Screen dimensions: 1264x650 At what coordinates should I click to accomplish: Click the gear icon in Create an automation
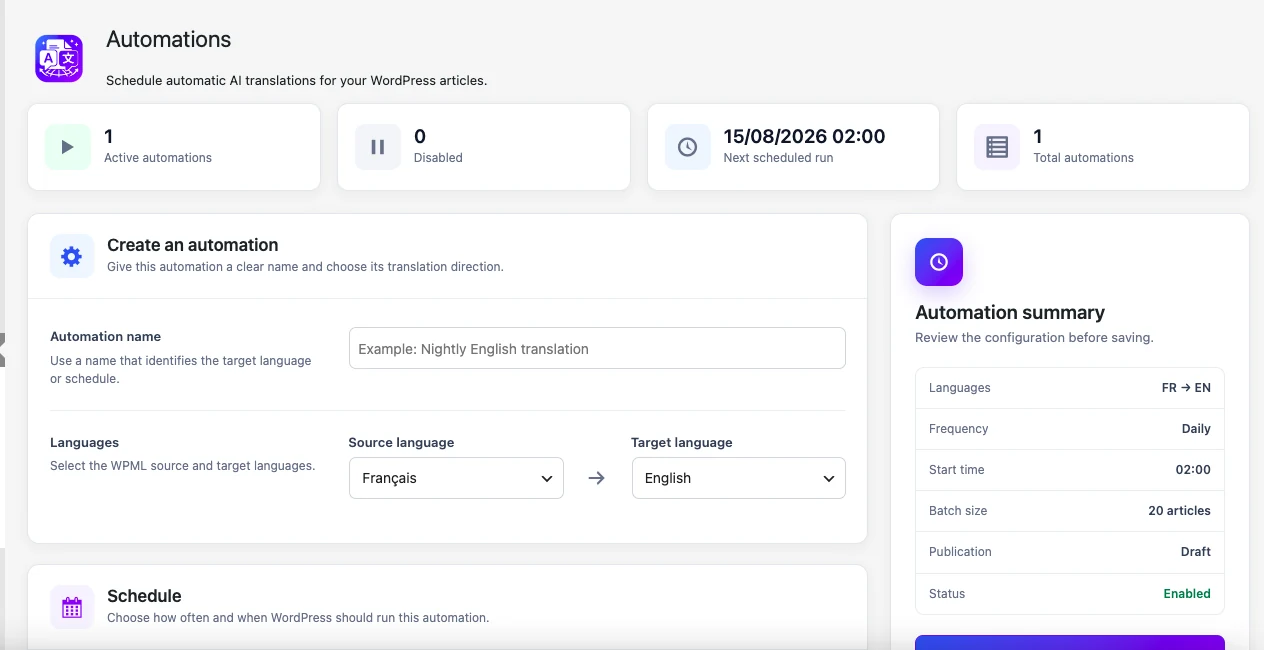72,256
